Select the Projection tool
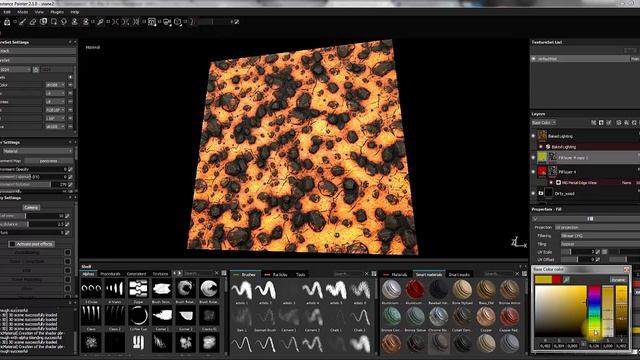This screenshot has width=640, height=360. pos(43,22)
